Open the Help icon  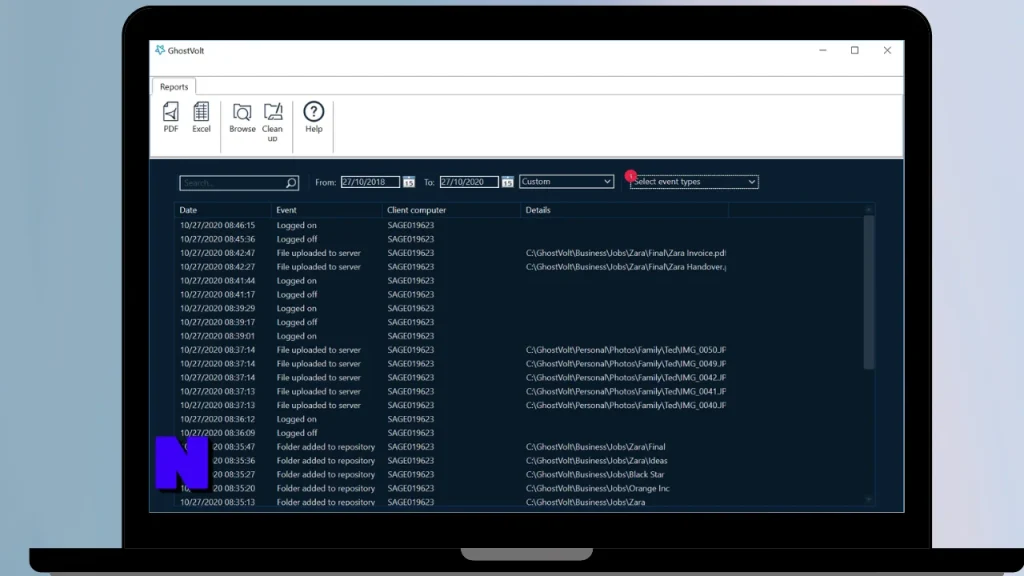[313, 118]
